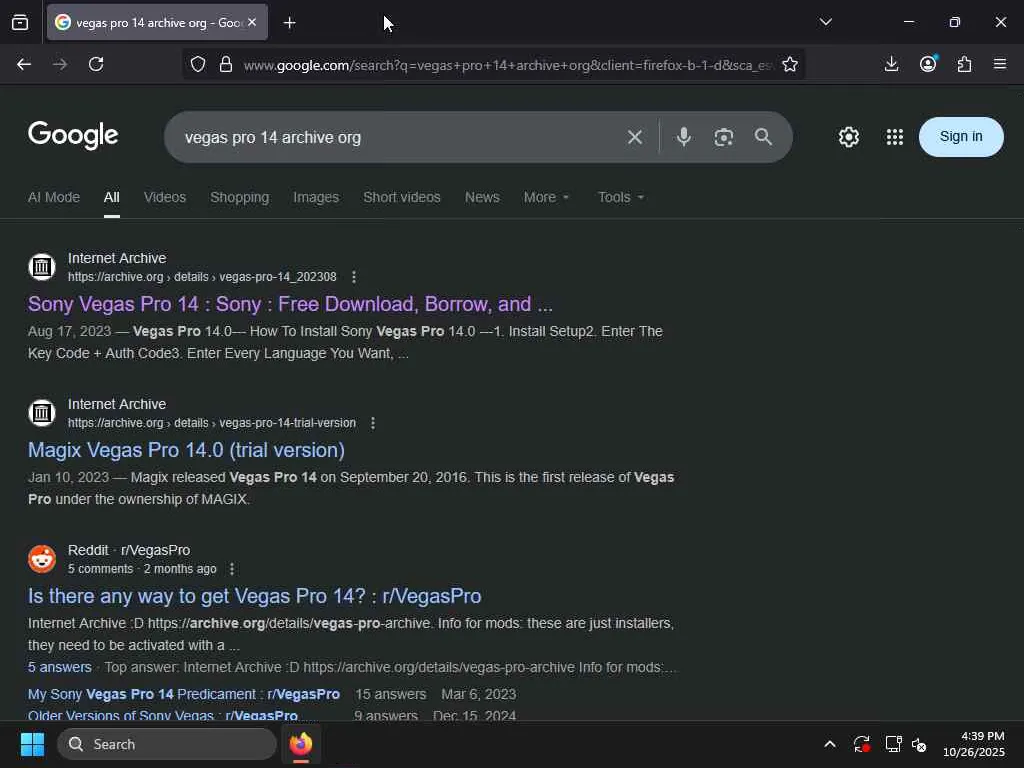
Task: Open the Google apps grid
Action: 895,137
